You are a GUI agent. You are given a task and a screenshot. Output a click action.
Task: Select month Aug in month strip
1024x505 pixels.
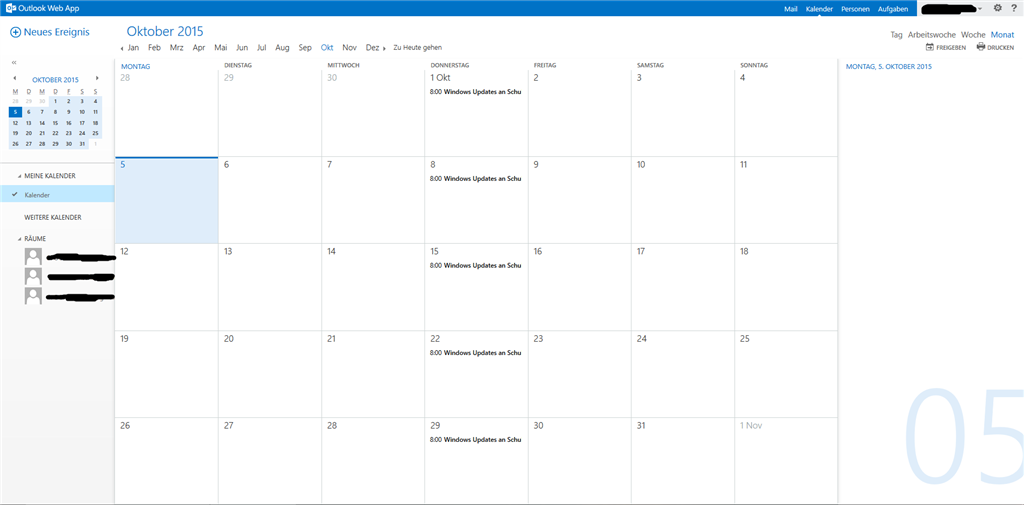(282, 48)
